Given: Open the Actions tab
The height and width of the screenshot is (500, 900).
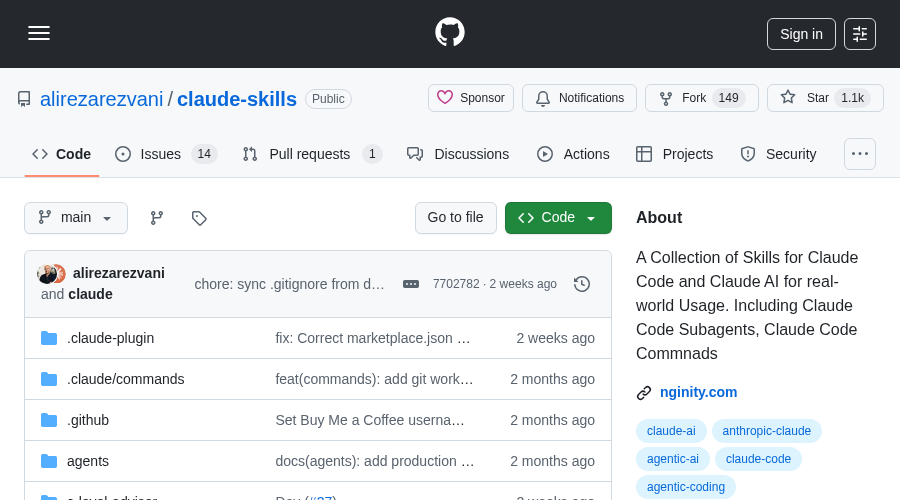Looking at the screenshot, I should click(573, 154).
